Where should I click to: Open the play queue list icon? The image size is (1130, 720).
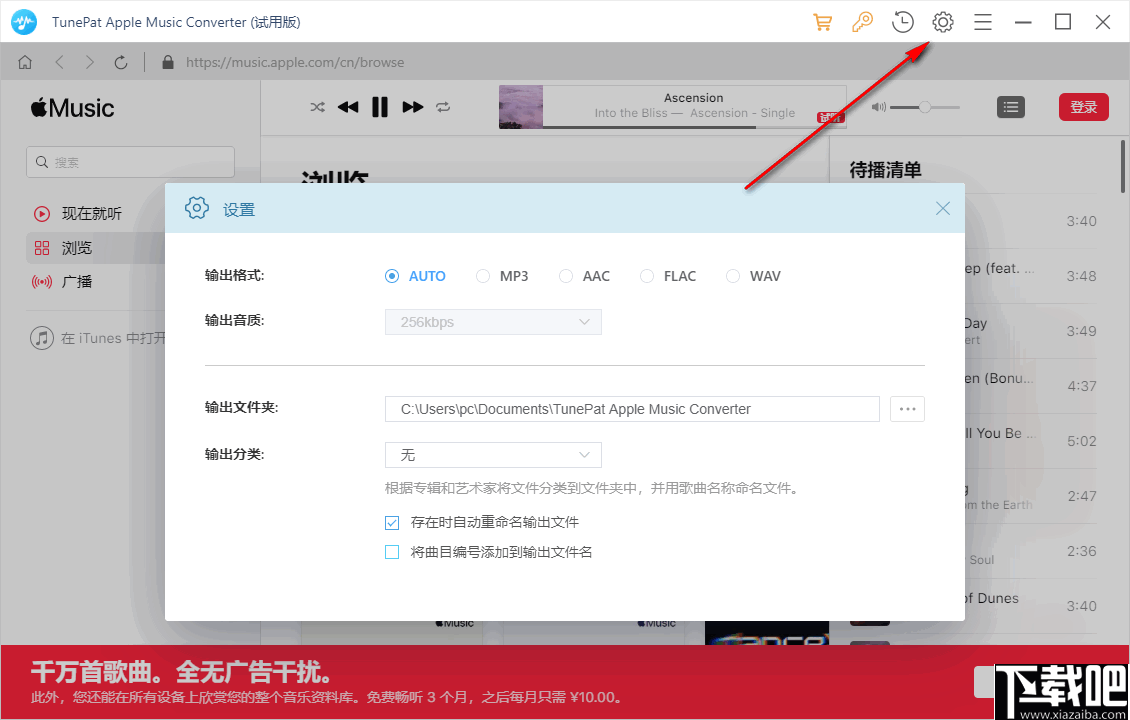pos(1010,107)
